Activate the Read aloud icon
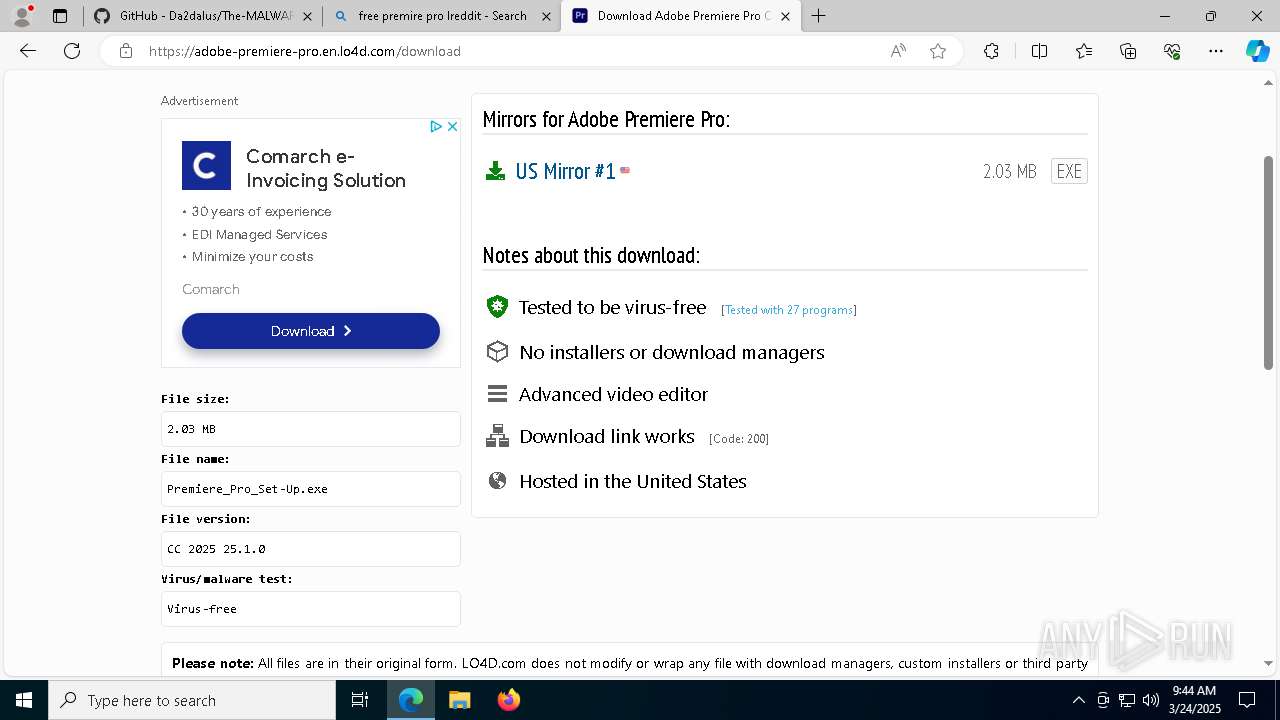Viewport: 1280px width, 720px height. tap(898, 51)
